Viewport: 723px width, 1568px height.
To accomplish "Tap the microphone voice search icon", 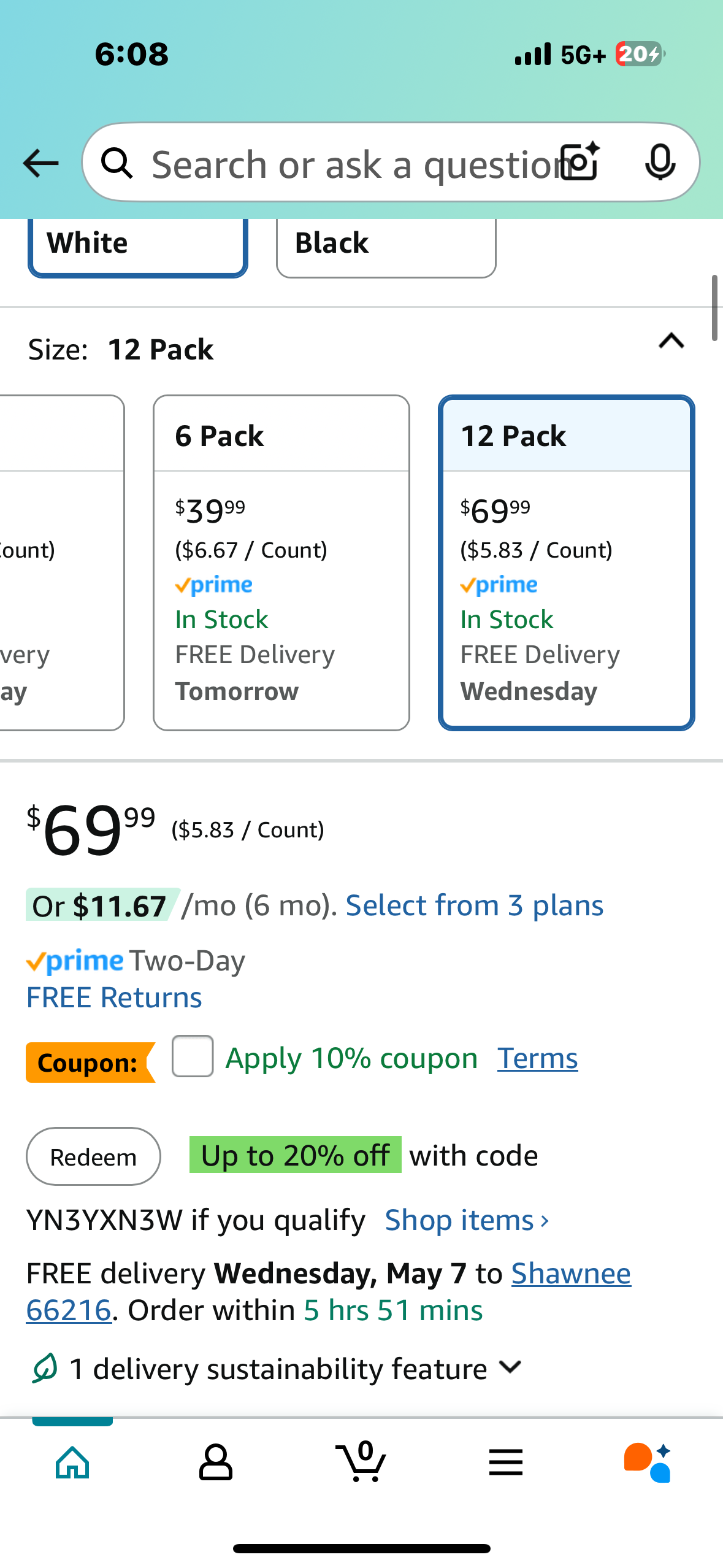I will click(x=660, y=163).
